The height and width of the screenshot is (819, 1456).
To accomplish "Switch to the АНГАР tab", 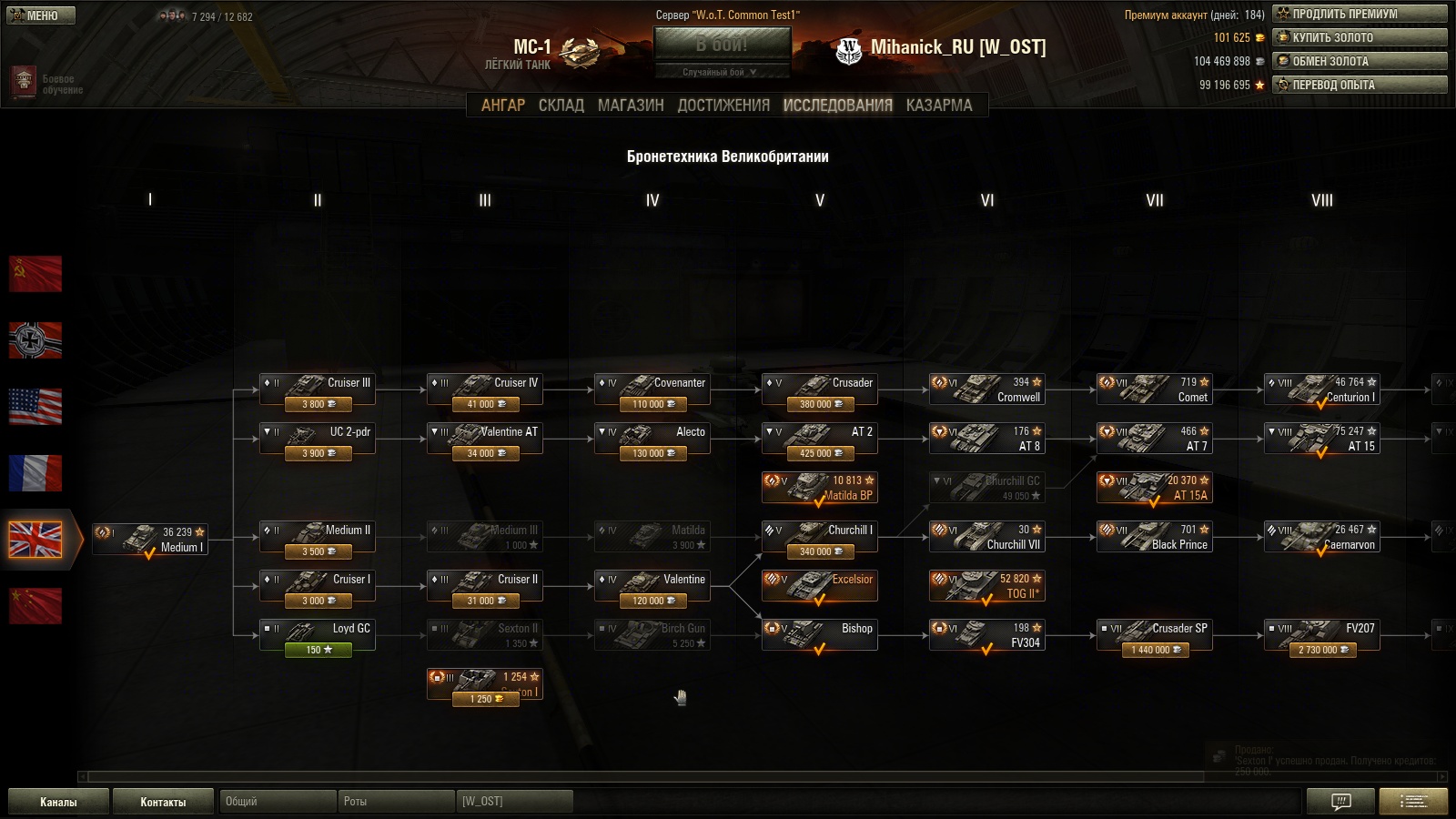I will (503, 106).
